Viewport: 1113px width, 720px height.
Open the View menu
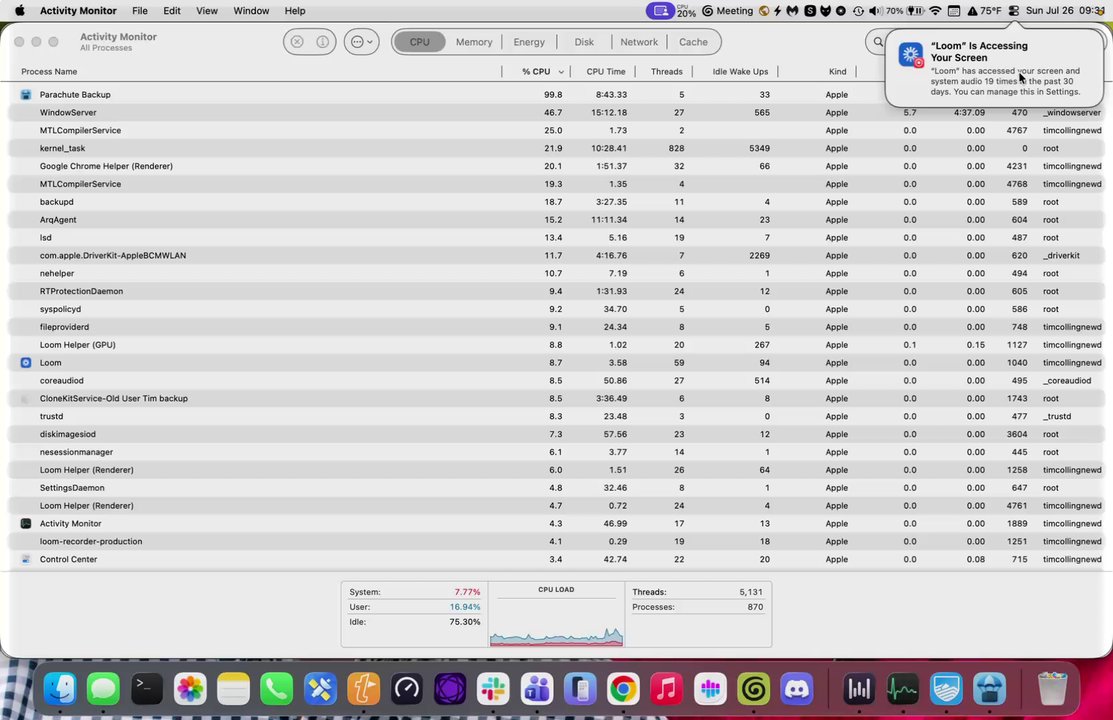click(x=207, y=11)
